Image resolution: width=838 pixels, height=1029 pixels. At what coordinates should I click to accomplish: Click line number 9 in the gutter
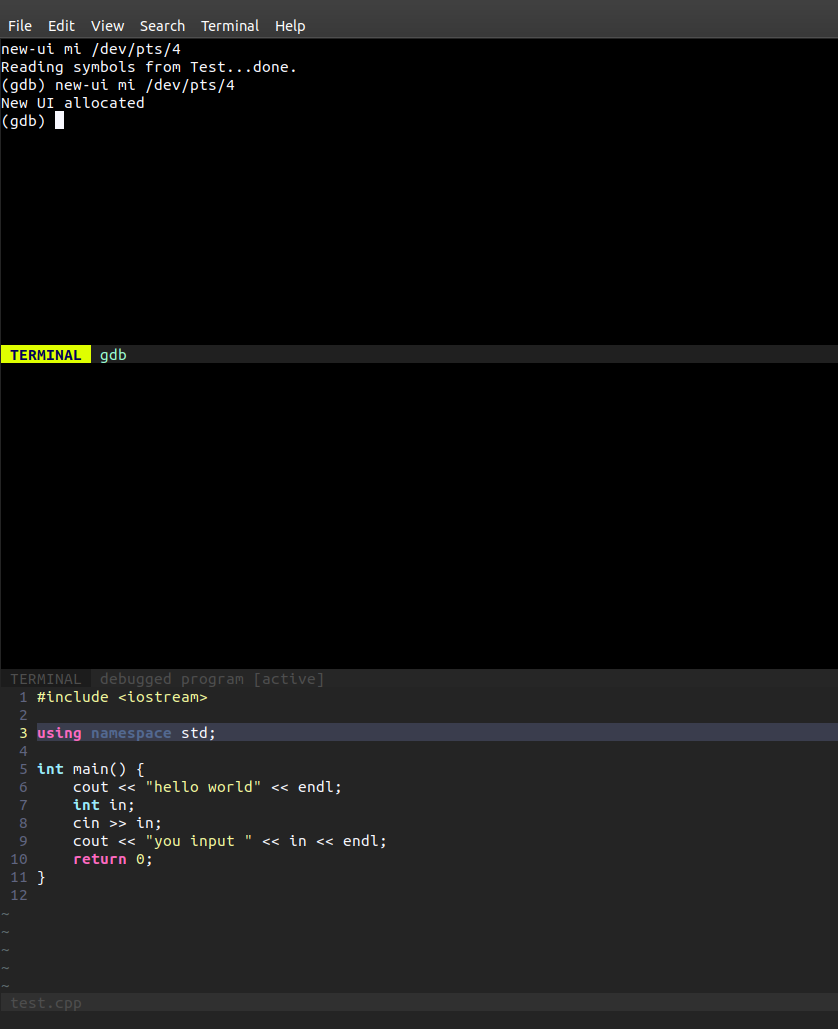[x=22, y=841]
